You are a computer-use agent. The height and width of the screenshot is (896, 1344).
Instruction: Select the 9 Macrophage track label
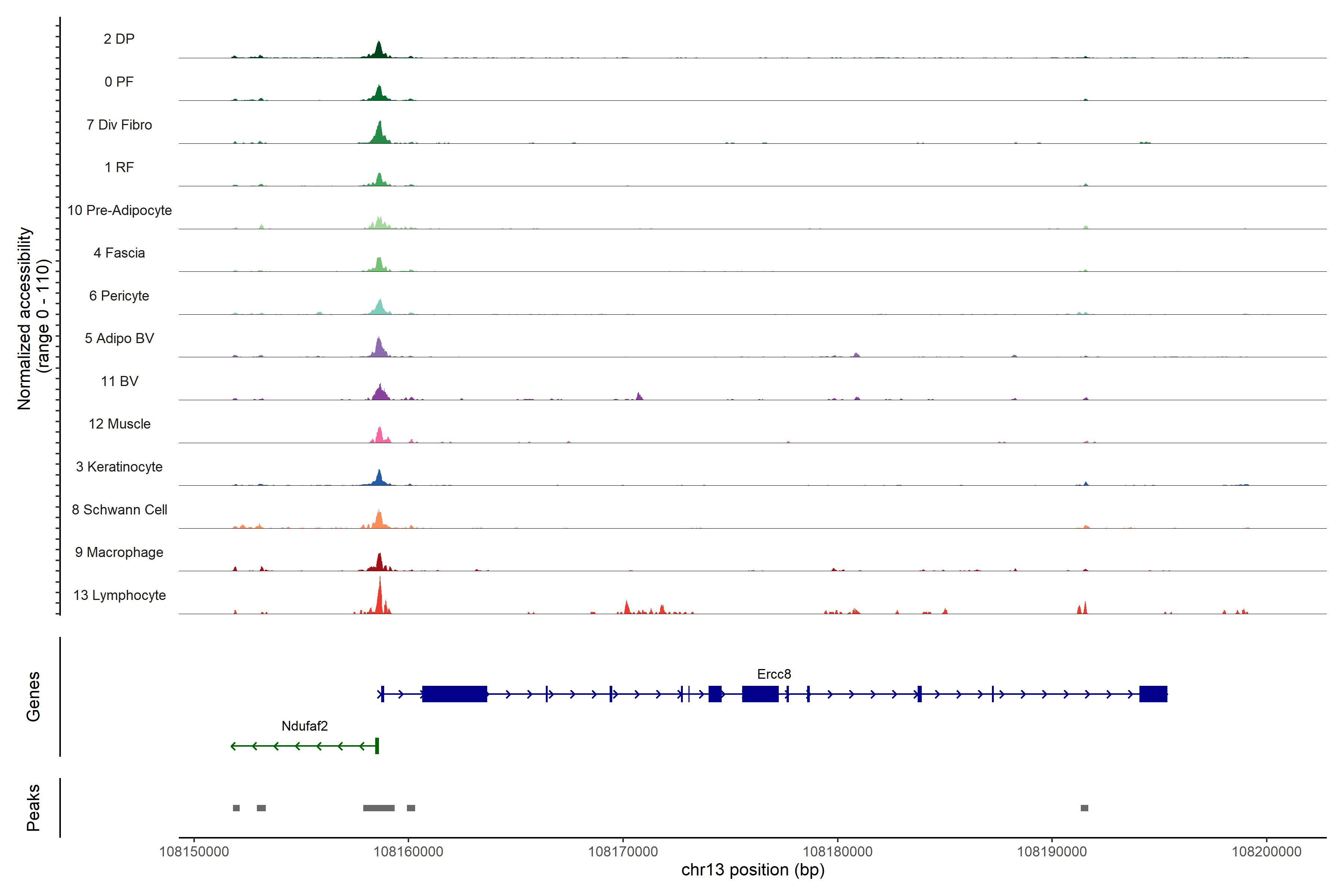coord(119,553)
